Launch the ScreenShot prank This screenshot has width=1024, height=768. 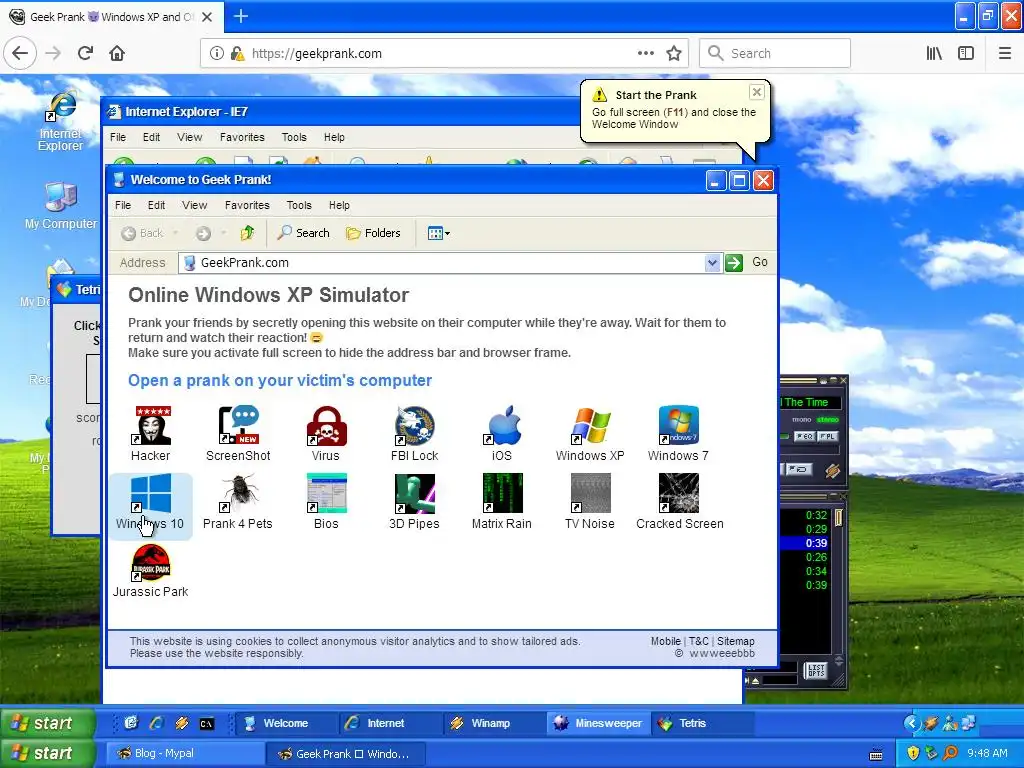click(x=238, y=434)
